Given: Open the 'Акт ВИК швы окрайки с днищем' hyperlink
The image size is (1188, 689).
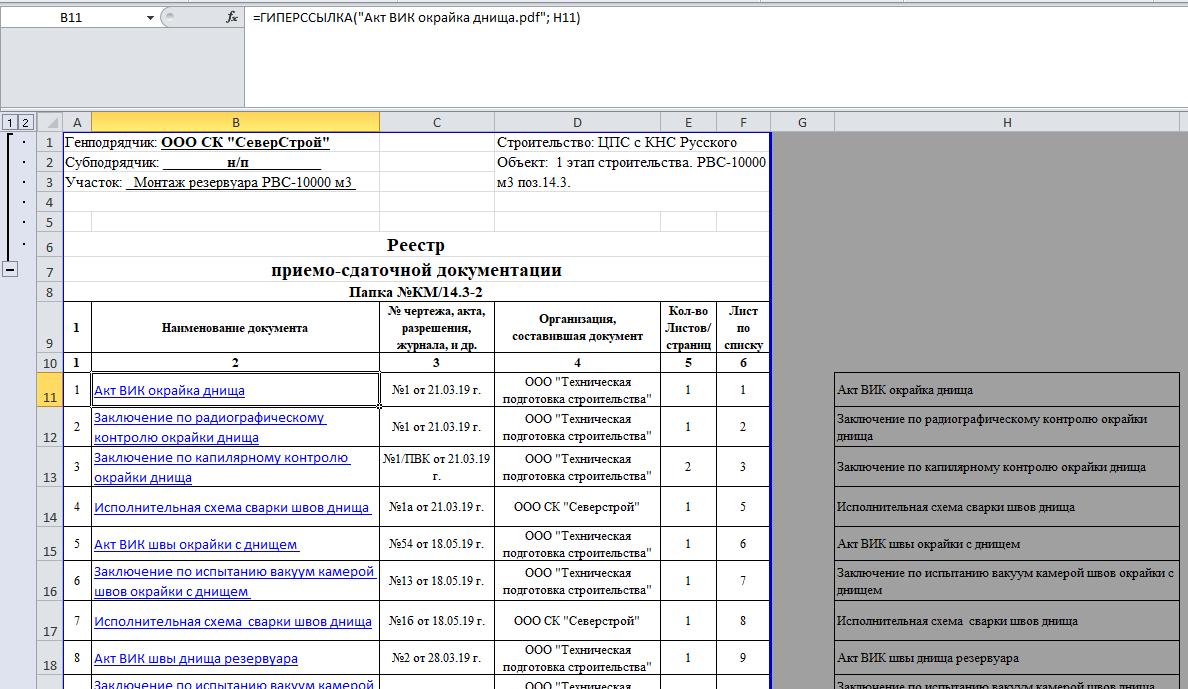Looking at the screenshot, I should click(x=196, y=545).
